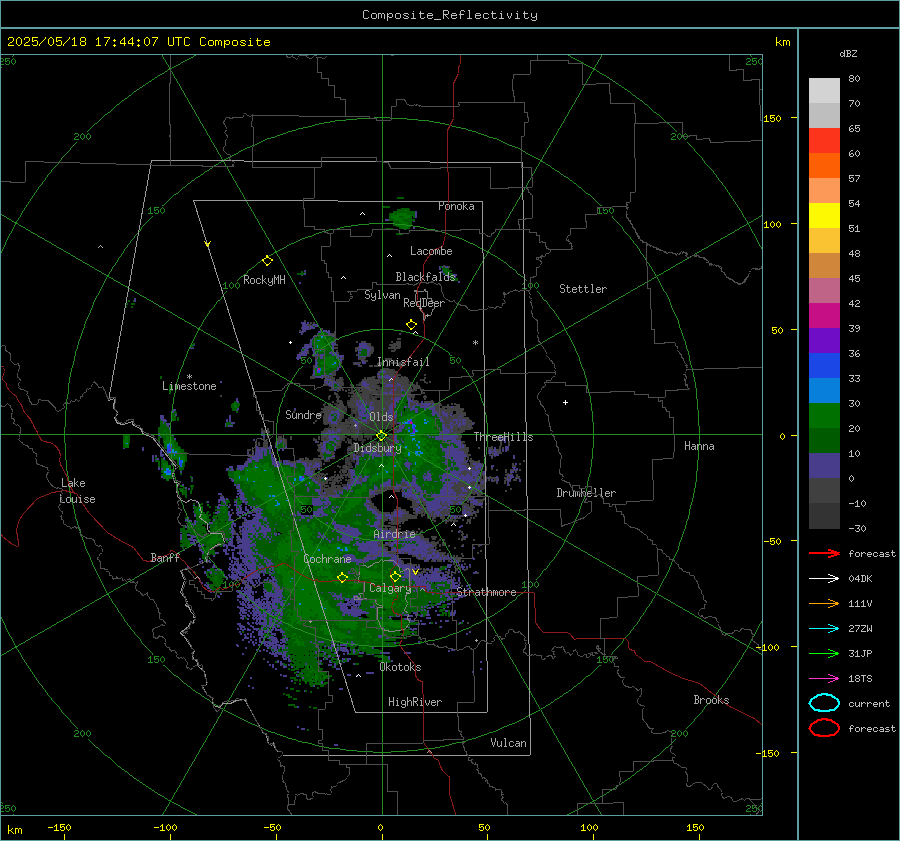Pick the green swatch between 30 and 20 dBZ

pyautogui.click(x=824, y=416)
